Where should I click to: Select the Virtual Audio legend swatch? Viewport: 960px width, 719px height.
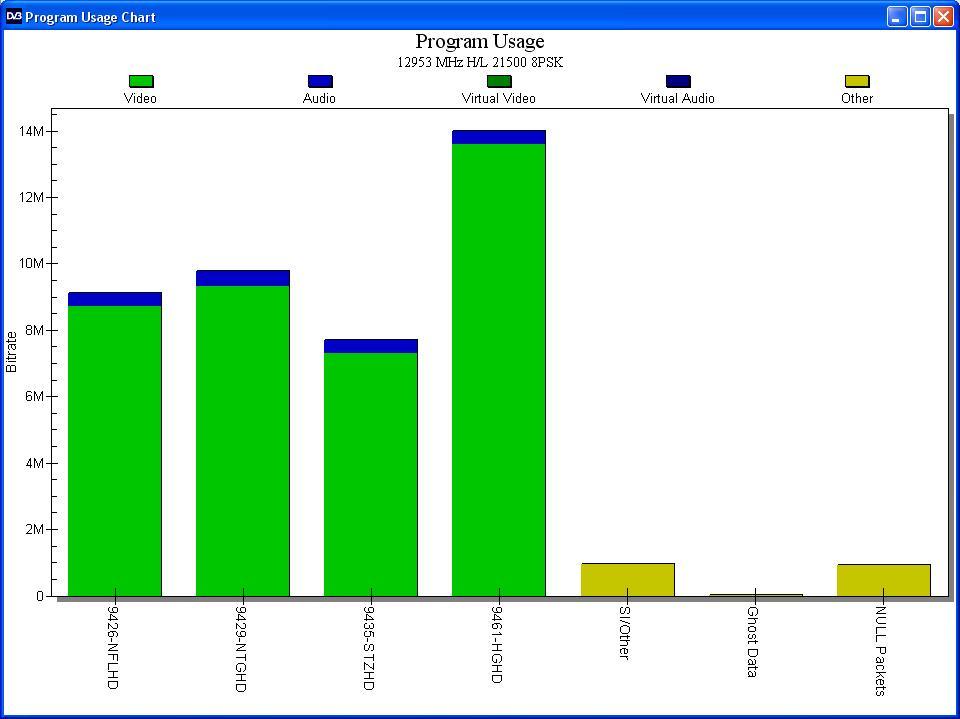click(678, 81)
